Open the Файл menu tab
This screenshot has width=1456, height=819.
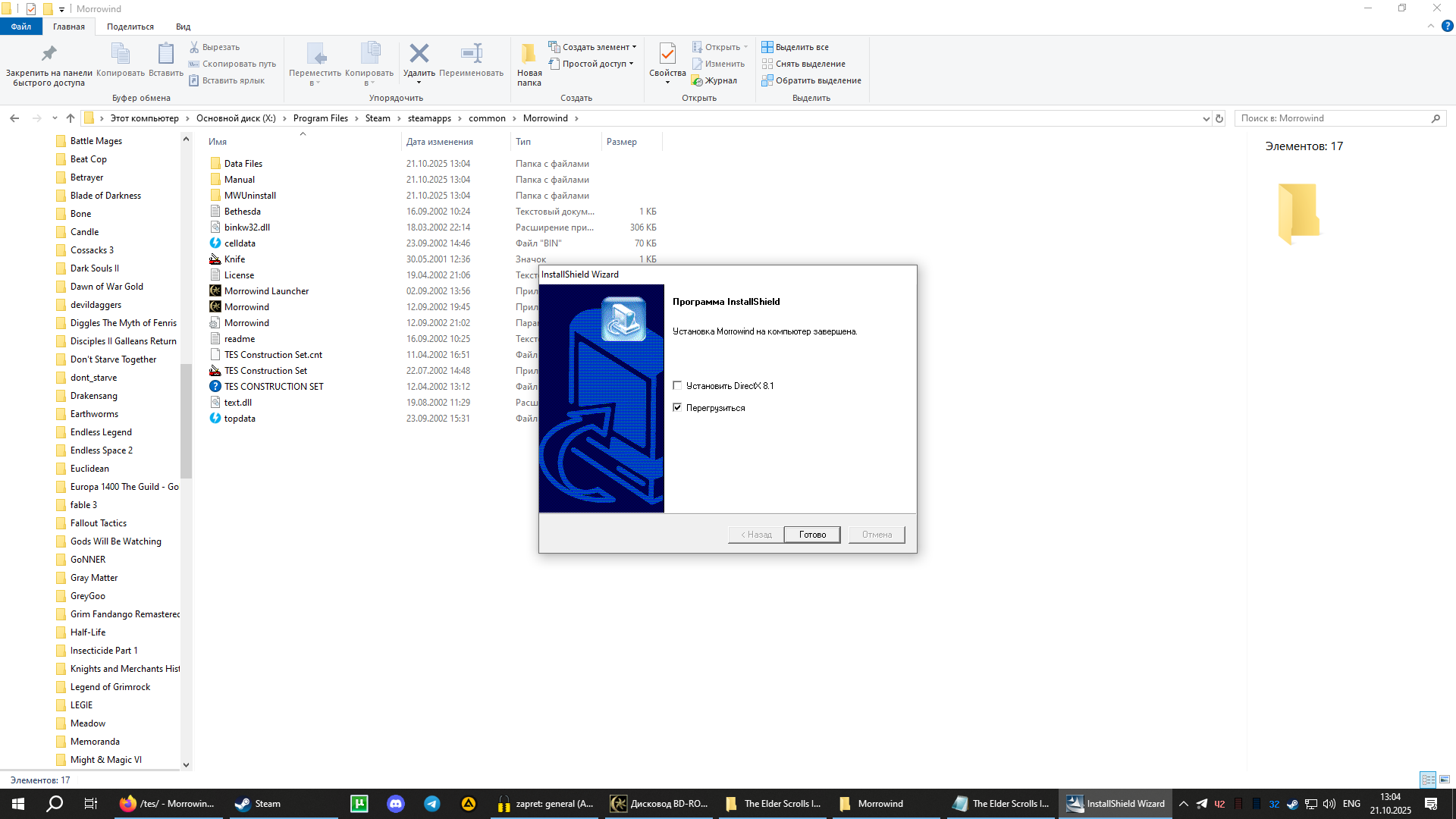(21, 27)
